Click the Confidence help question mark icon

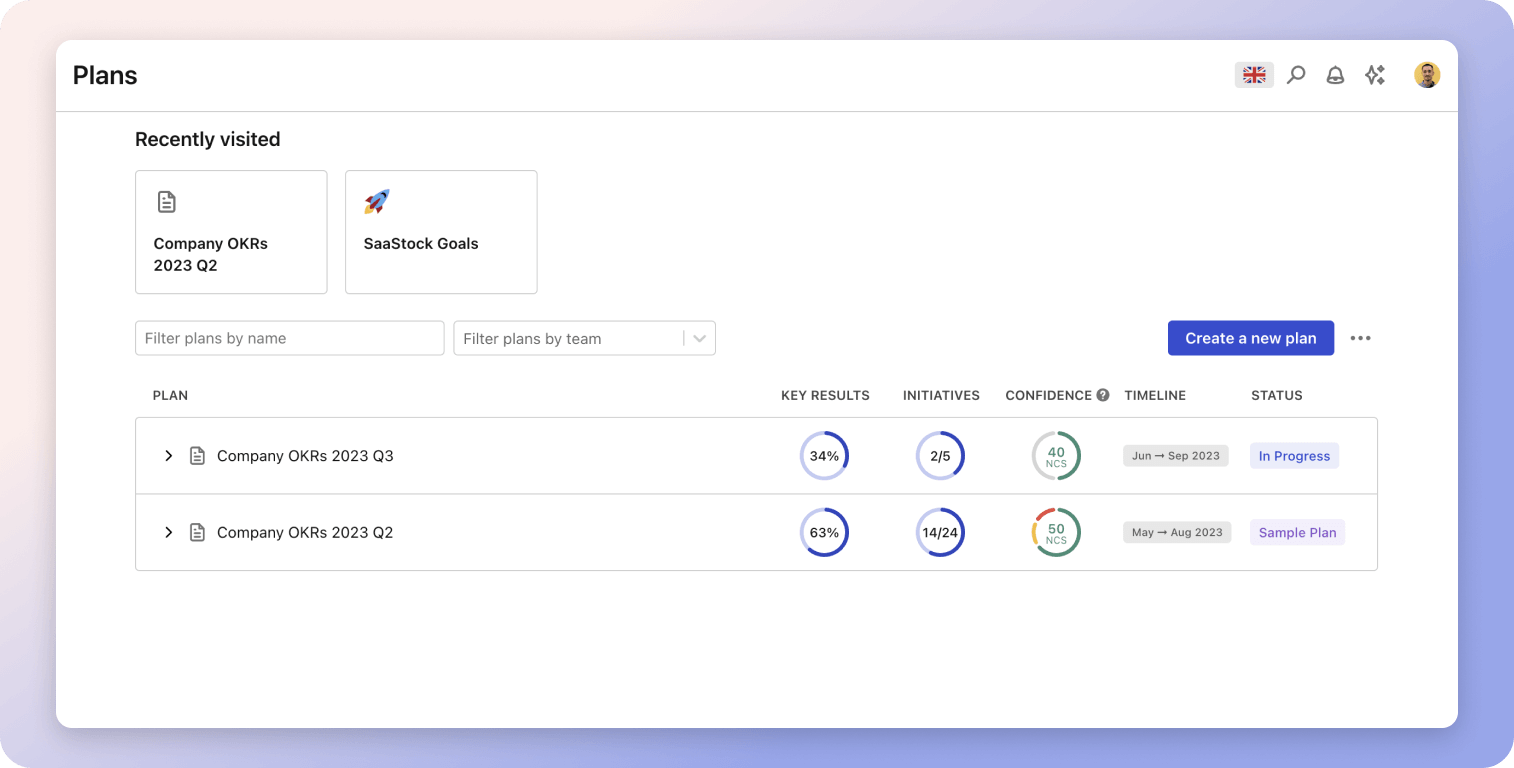click(x=1103, y=395)
